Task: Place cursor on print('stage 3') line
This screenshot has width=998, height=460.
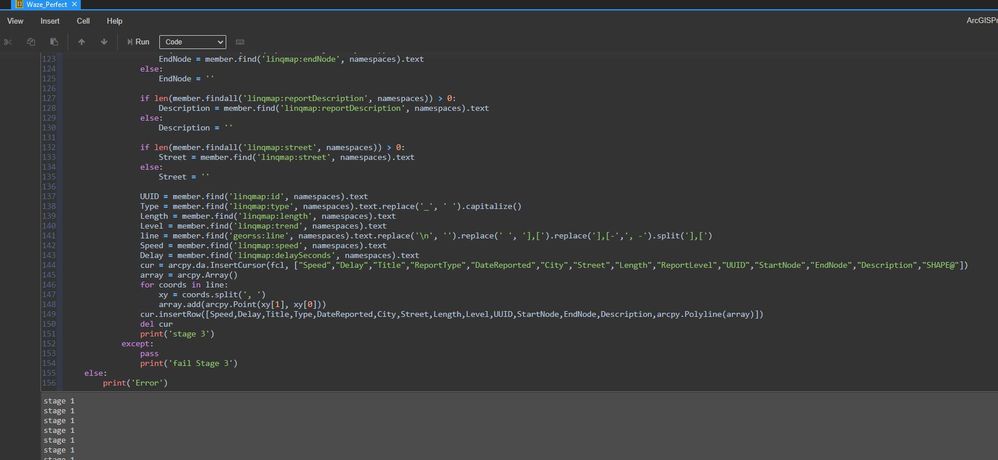Action: tap(177, 334)
